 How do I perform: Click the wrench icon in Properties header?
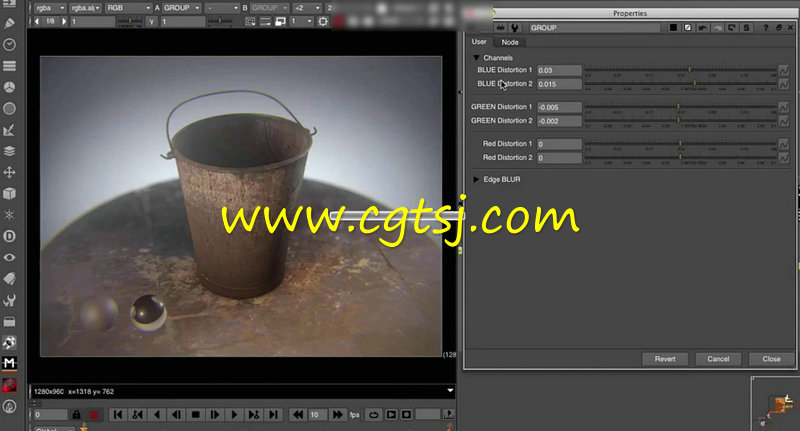pyautogui.click(x=515, y=28)
